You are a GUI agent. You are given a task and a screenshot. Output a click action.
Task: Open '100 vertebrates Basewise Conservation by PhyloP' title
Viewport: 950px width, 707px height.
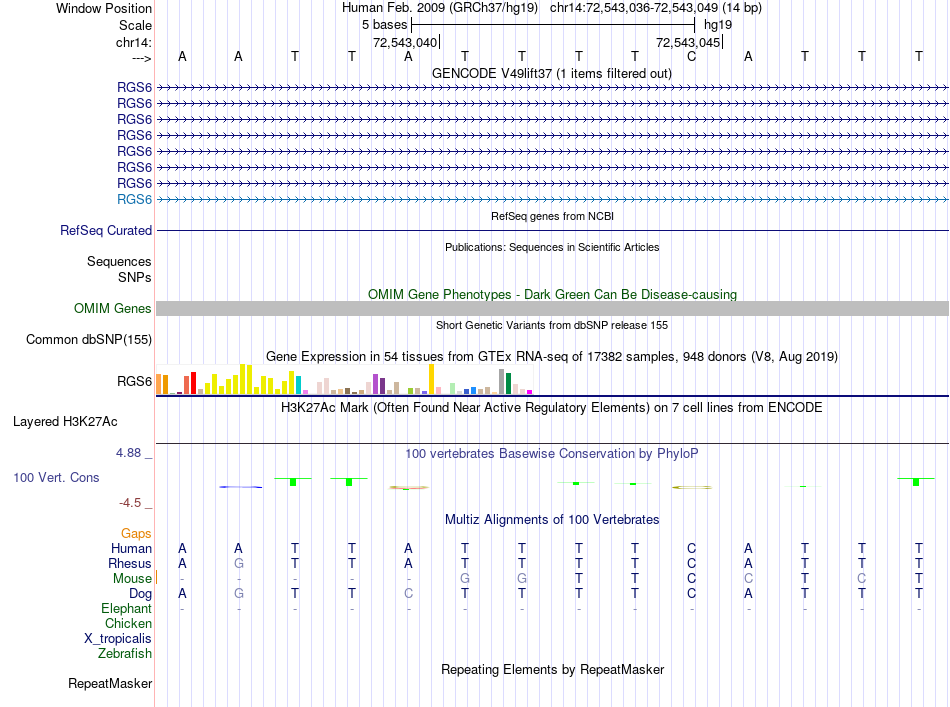pos(552,453)
